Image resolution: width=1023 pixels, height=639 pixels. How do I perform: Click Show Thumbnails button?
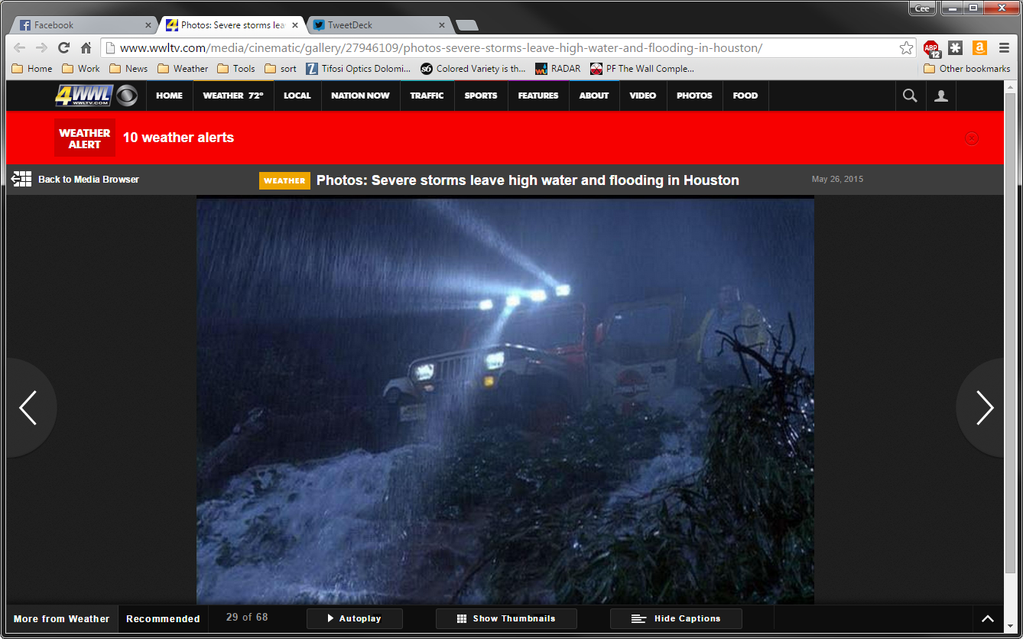(506, 619)
